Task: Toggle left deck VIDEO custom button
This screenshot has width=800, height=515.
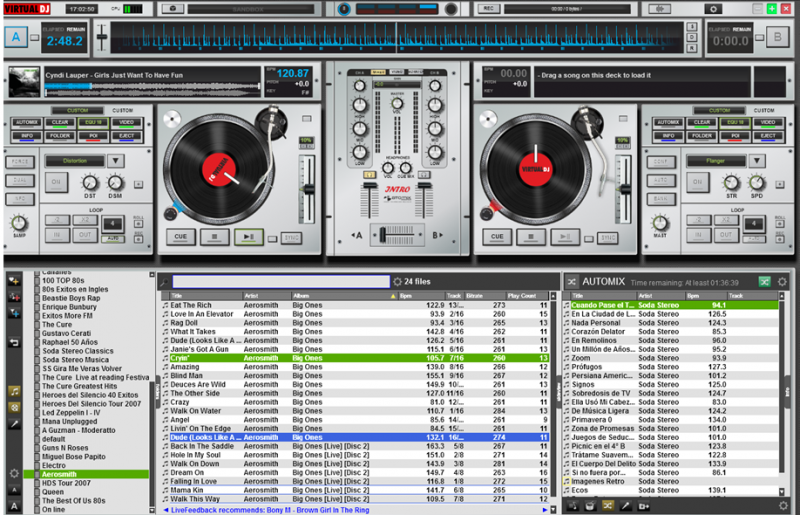Action: [x=127, y=123]
